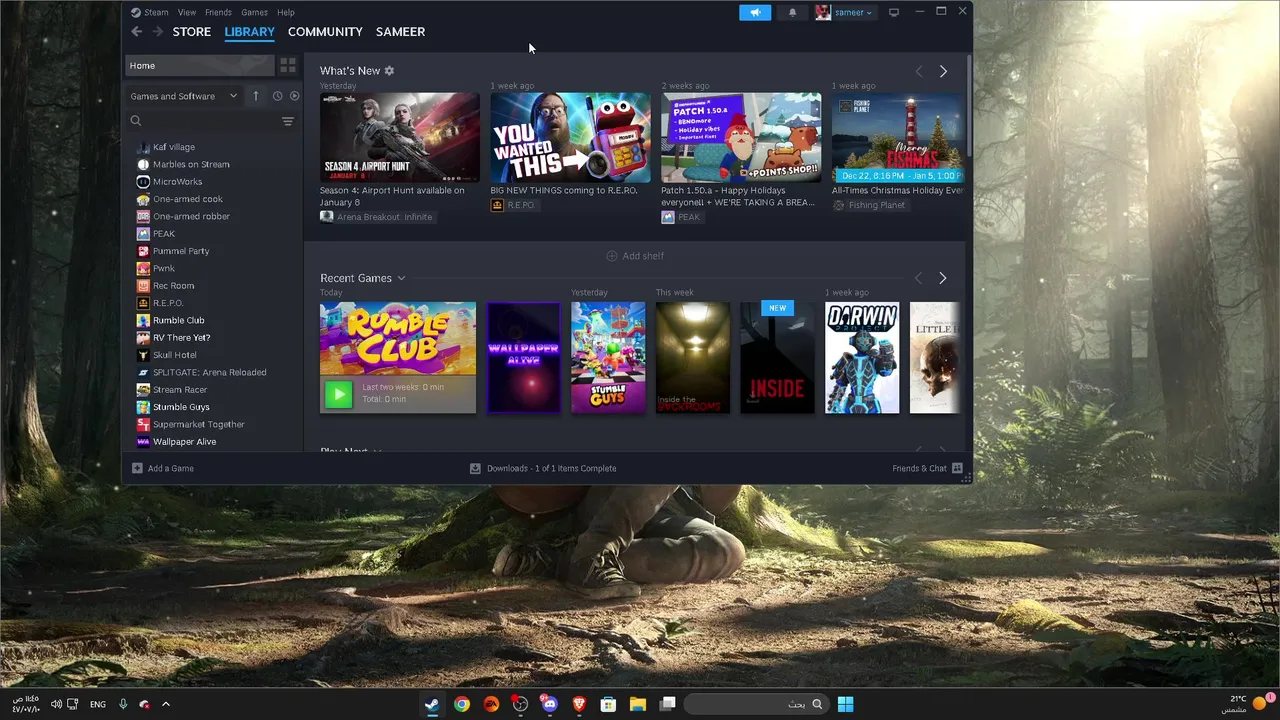Toggle the microphone icon in system tray
Screen dimensions: 1280x720
pyautogui.click(x=123, y=704)
